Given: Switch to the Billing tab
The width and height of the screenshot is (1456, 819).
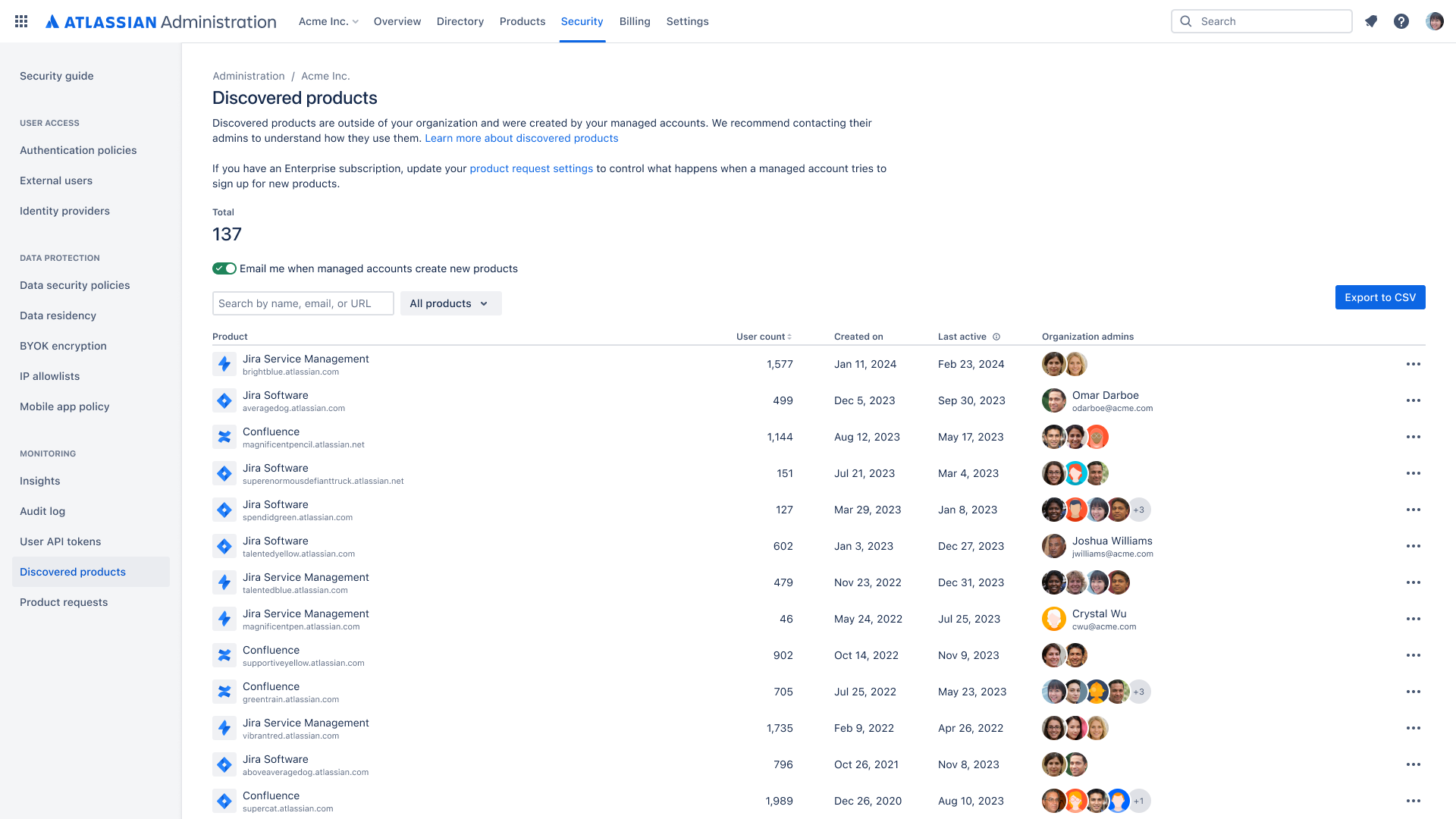Looking at the screenshot, I should tap(634, 21).
